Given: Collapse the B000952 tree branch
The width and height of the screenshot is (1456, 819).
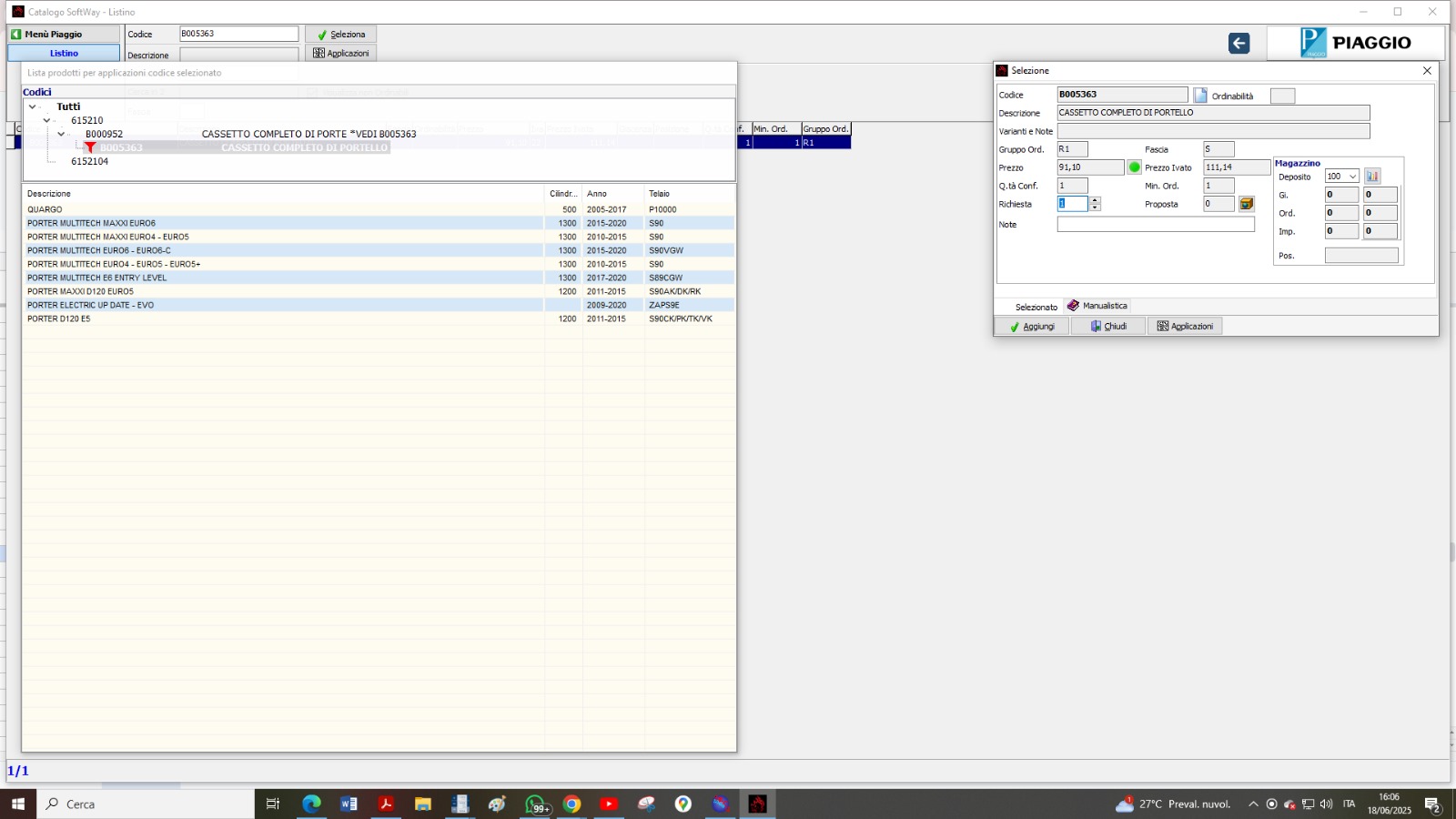Looking at the screenshot, I should (62, 134).
